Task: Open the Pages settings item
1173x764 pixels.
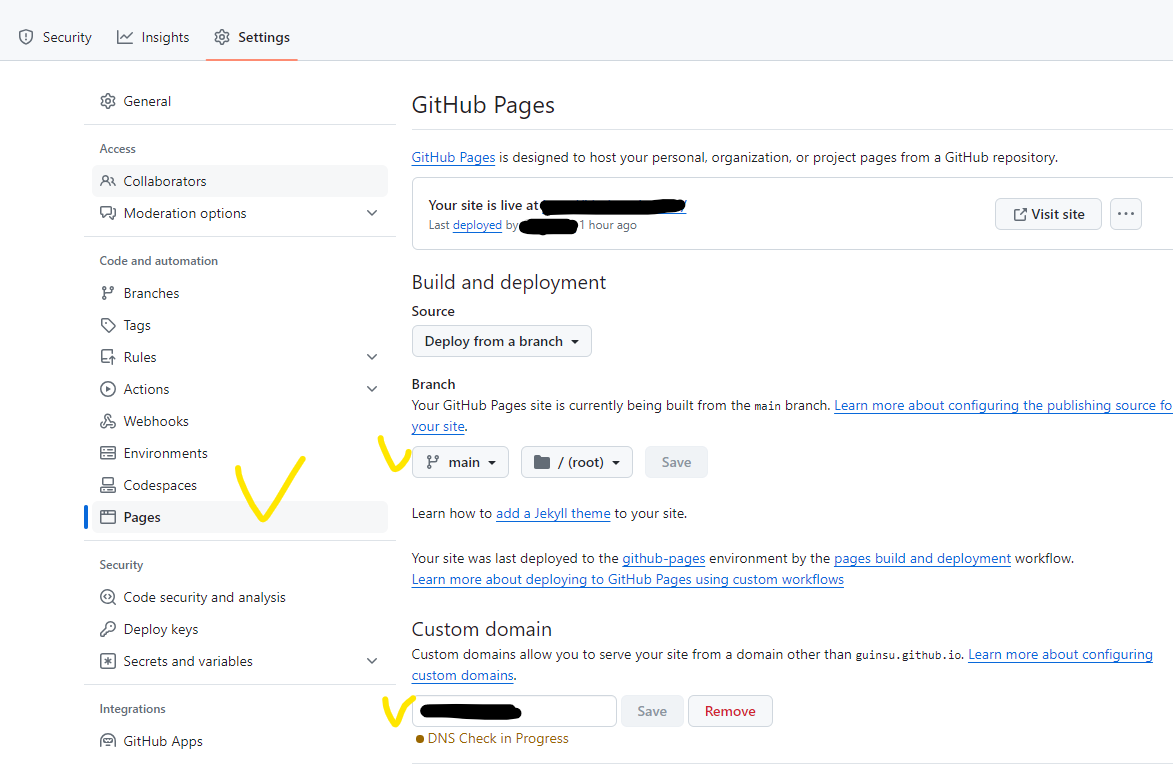Action: [x=239, y=517]
